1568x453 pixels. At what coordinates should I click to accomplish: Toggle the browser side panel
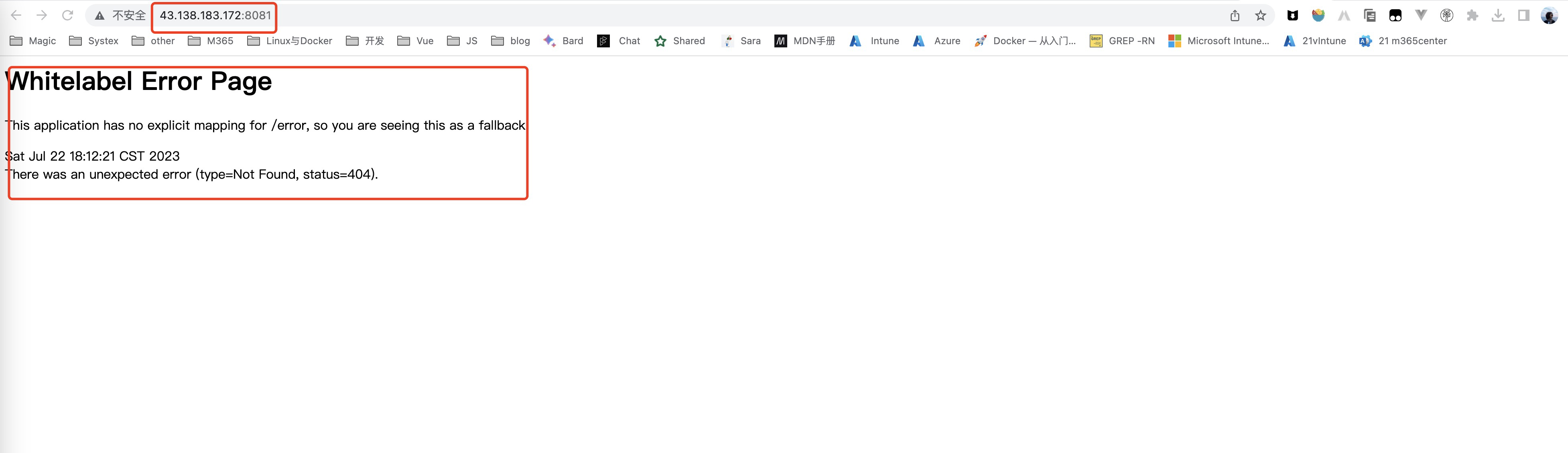click(x=1523, y=15)
